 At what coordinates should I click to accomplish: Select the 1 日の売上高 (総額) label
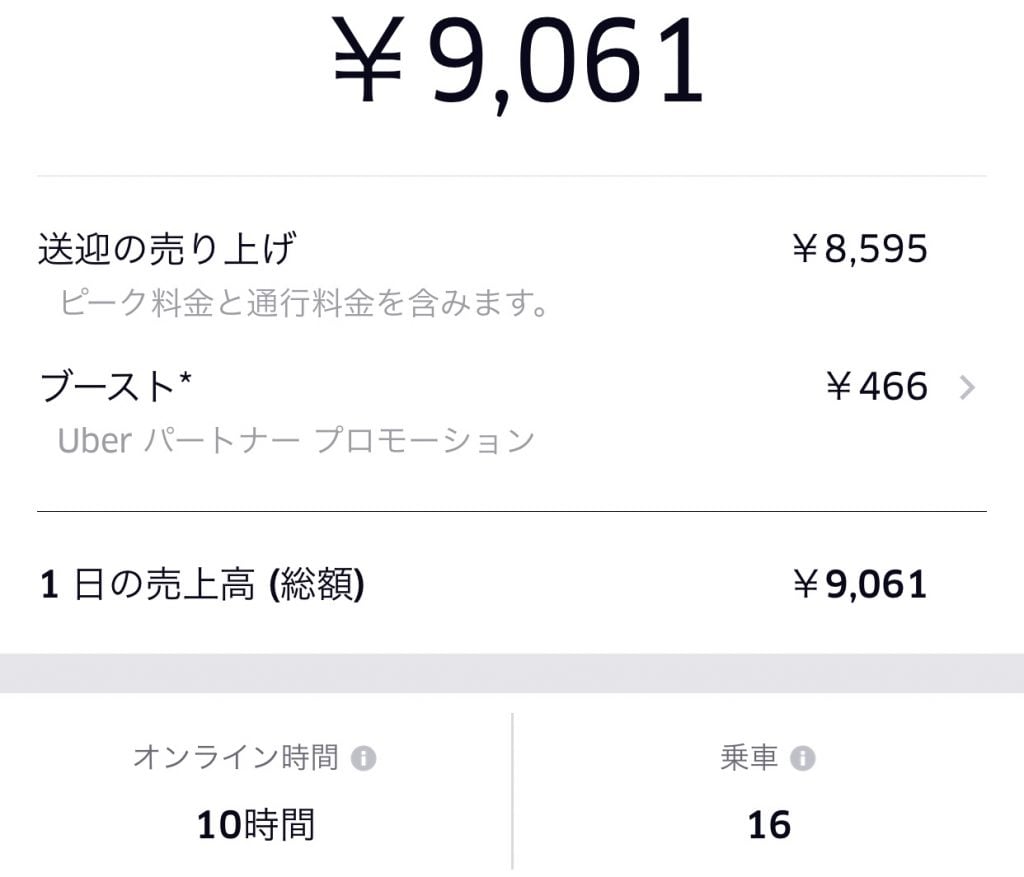(202, 585)
